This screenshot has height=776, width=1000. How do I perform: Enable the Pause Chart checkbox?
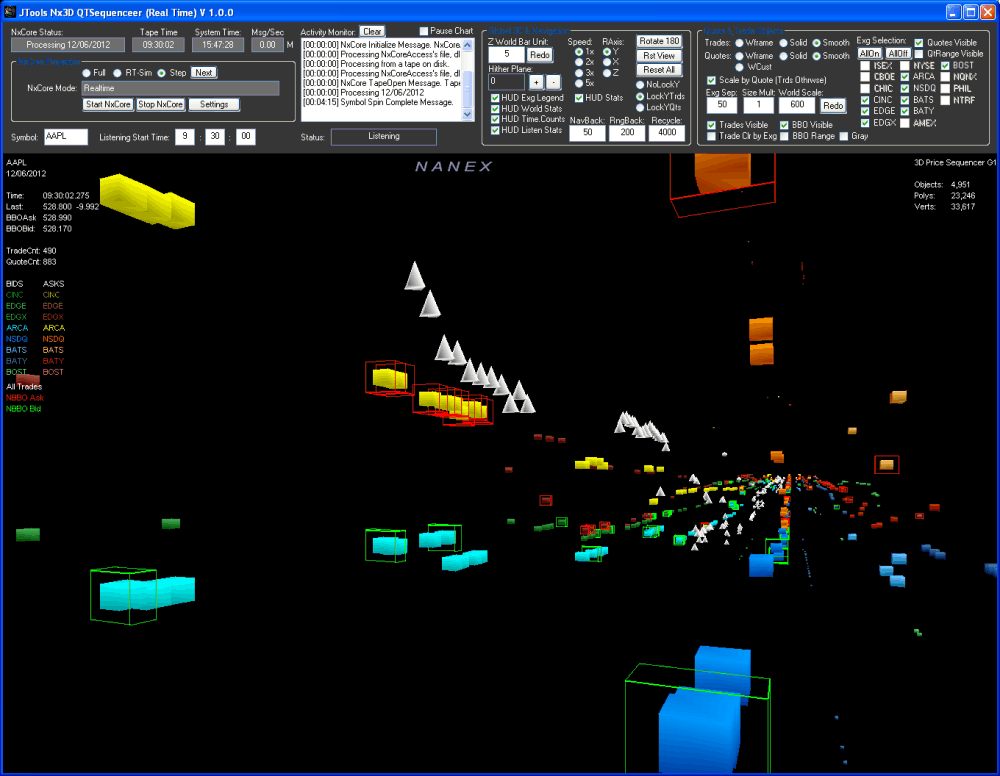(424, 32)
